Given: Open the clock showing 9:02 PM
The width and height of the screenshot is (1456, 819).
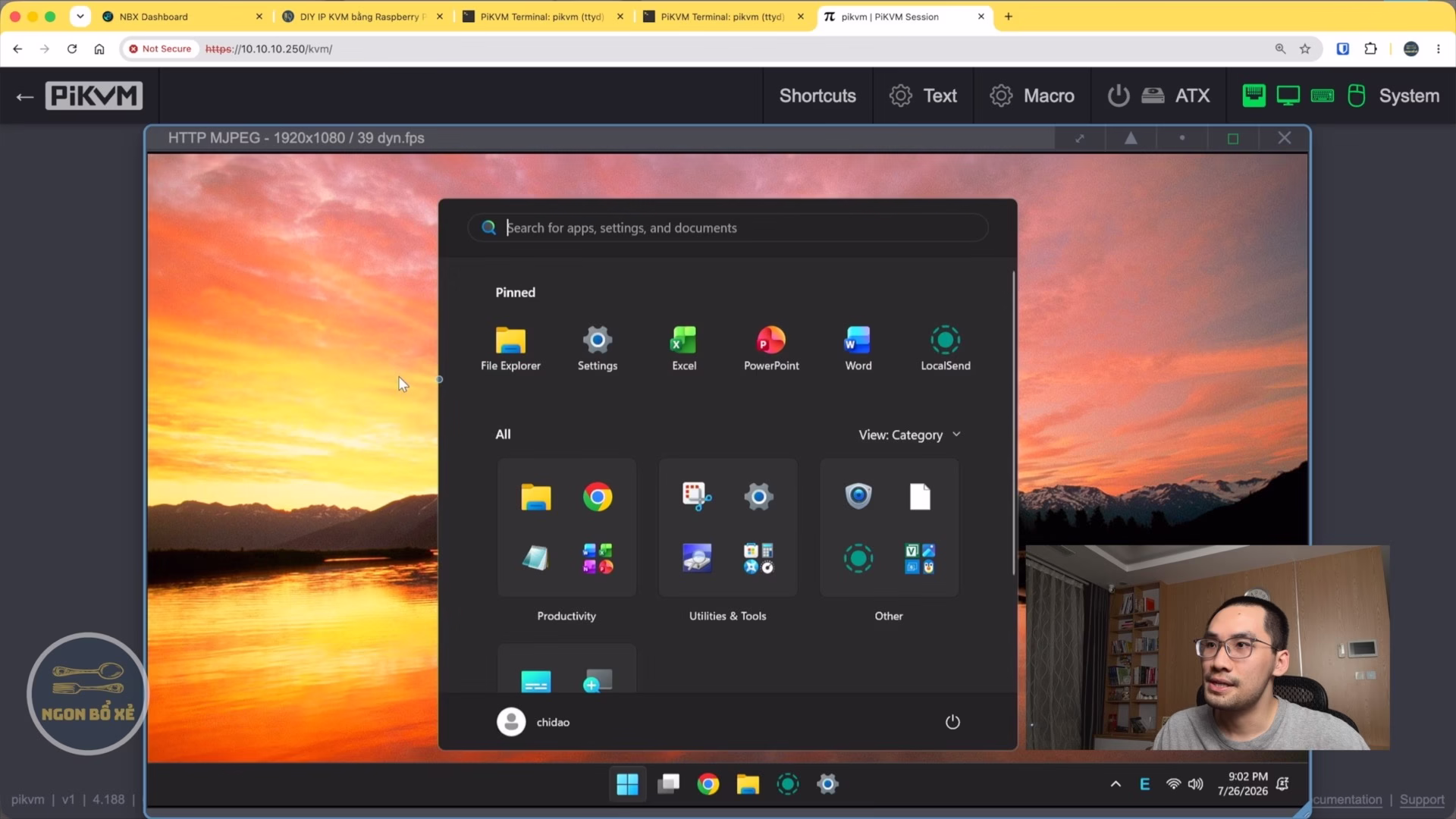Looking at the screenshot, I should point(1243,784).
